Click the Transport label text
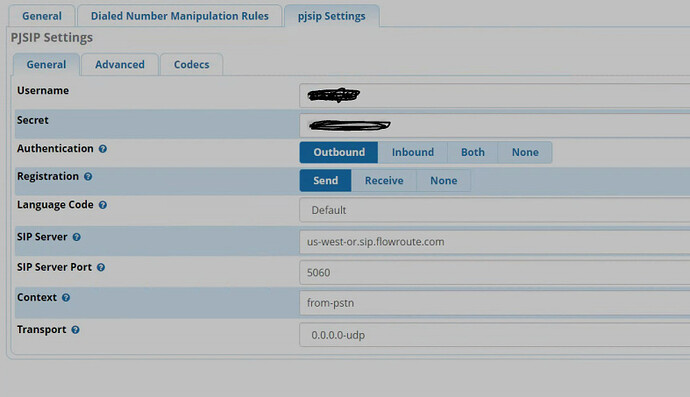The image size is (690, 397). pyautogui.click(x=42, y=330)
